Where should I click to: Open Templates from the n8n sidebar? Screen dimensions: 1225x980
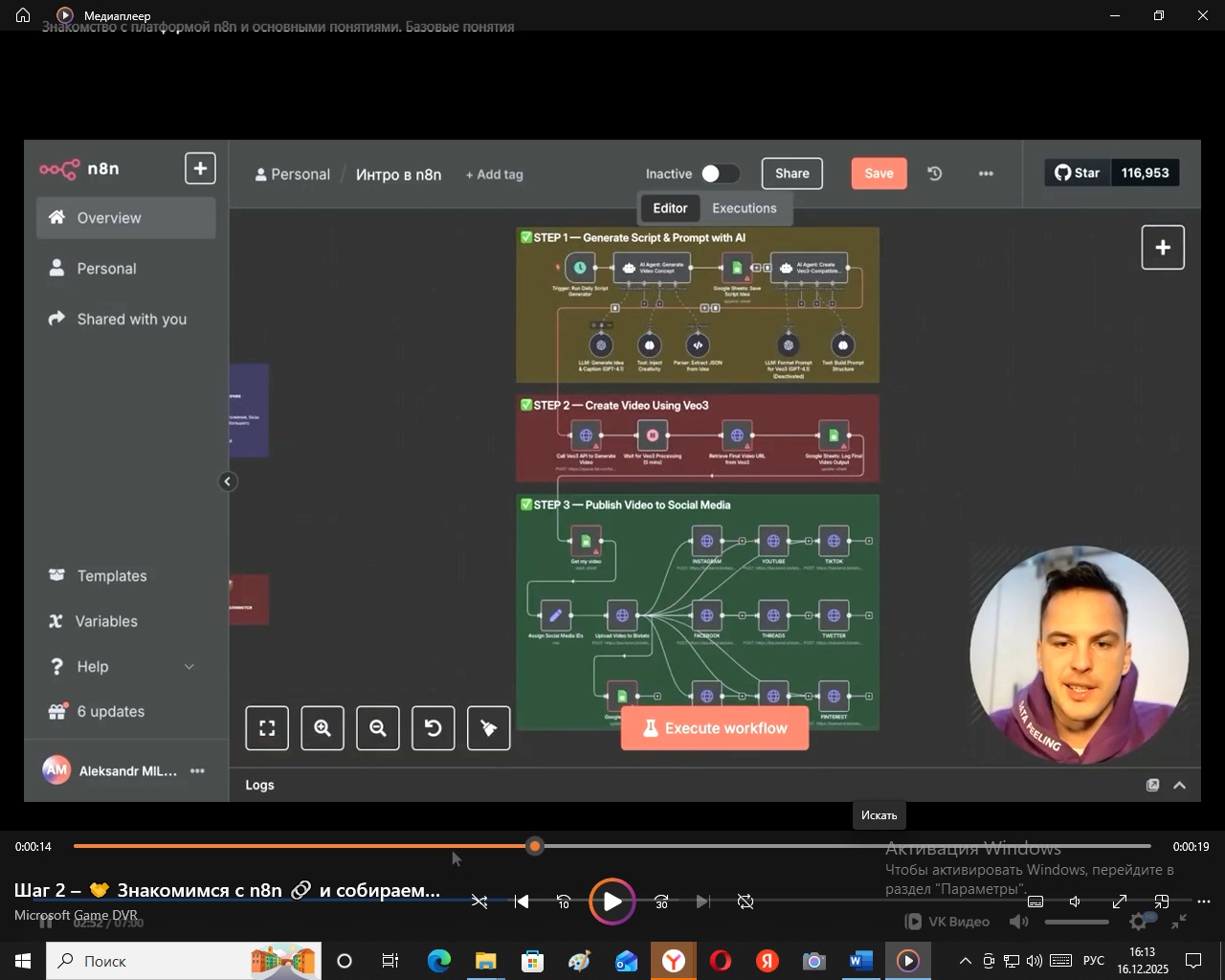coord(125,576)
